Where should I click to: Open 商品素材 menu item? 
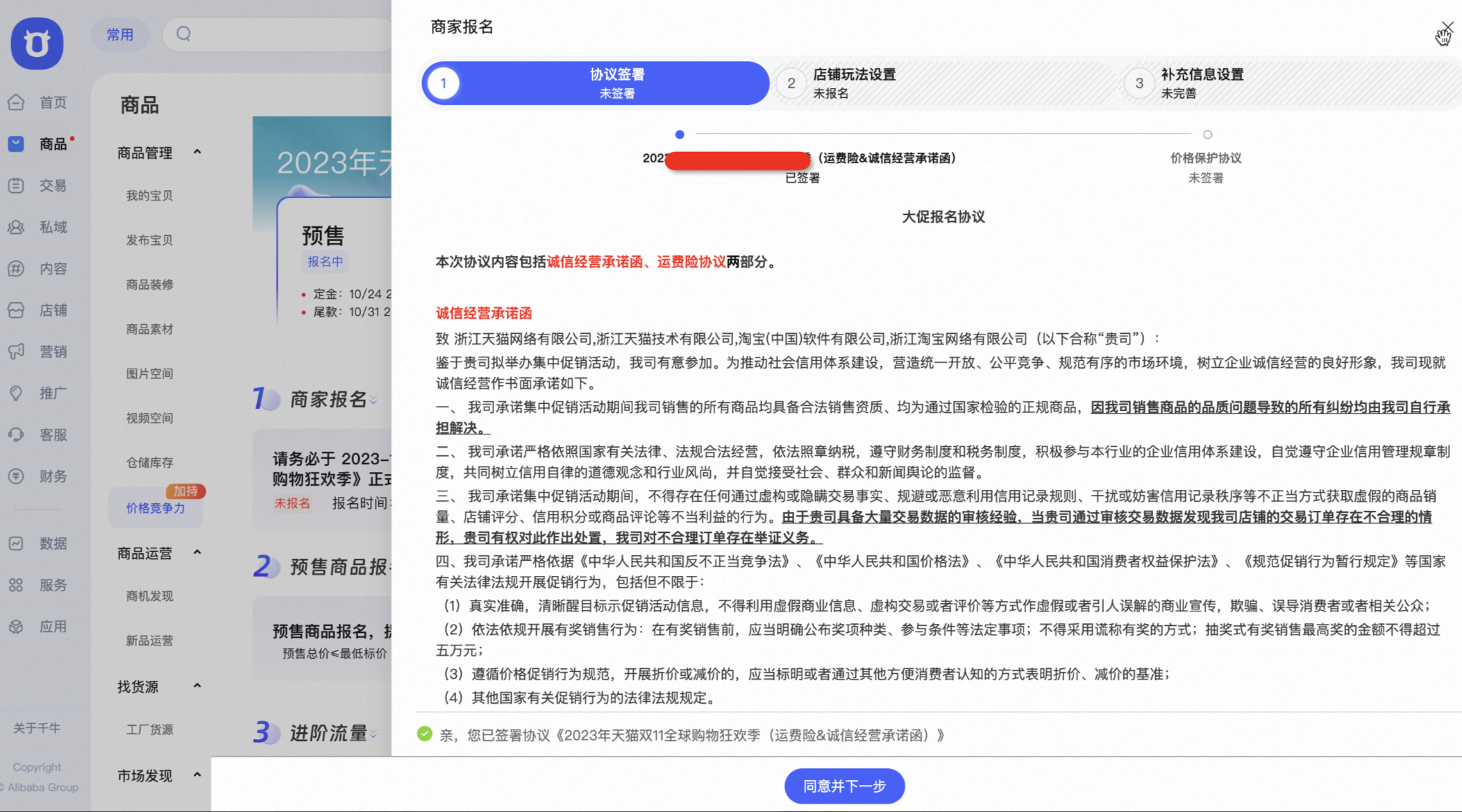[x=149, y=329]
